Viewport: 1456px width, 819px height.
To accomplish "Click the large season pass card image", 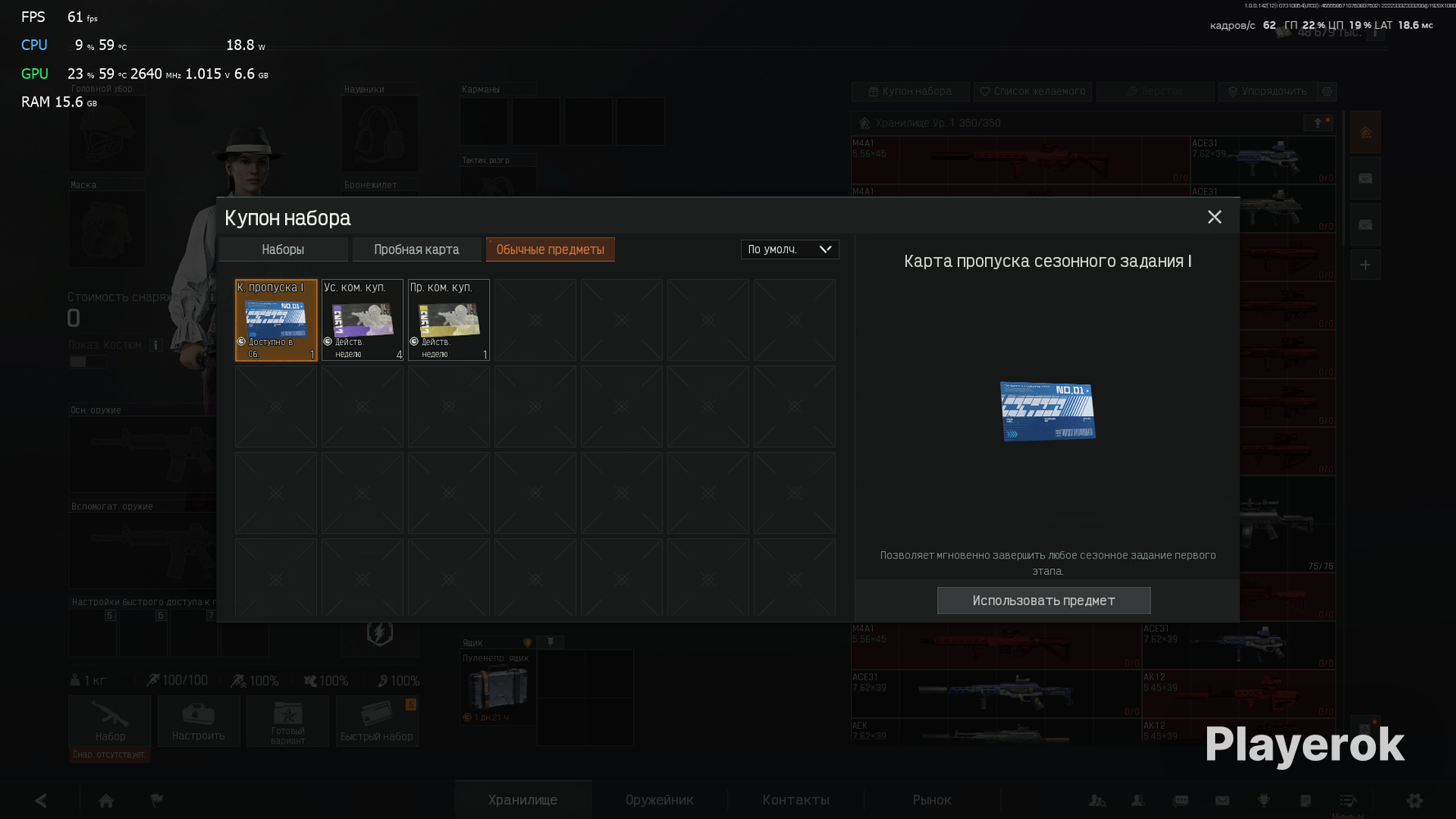I will (x=1047, y=411).
